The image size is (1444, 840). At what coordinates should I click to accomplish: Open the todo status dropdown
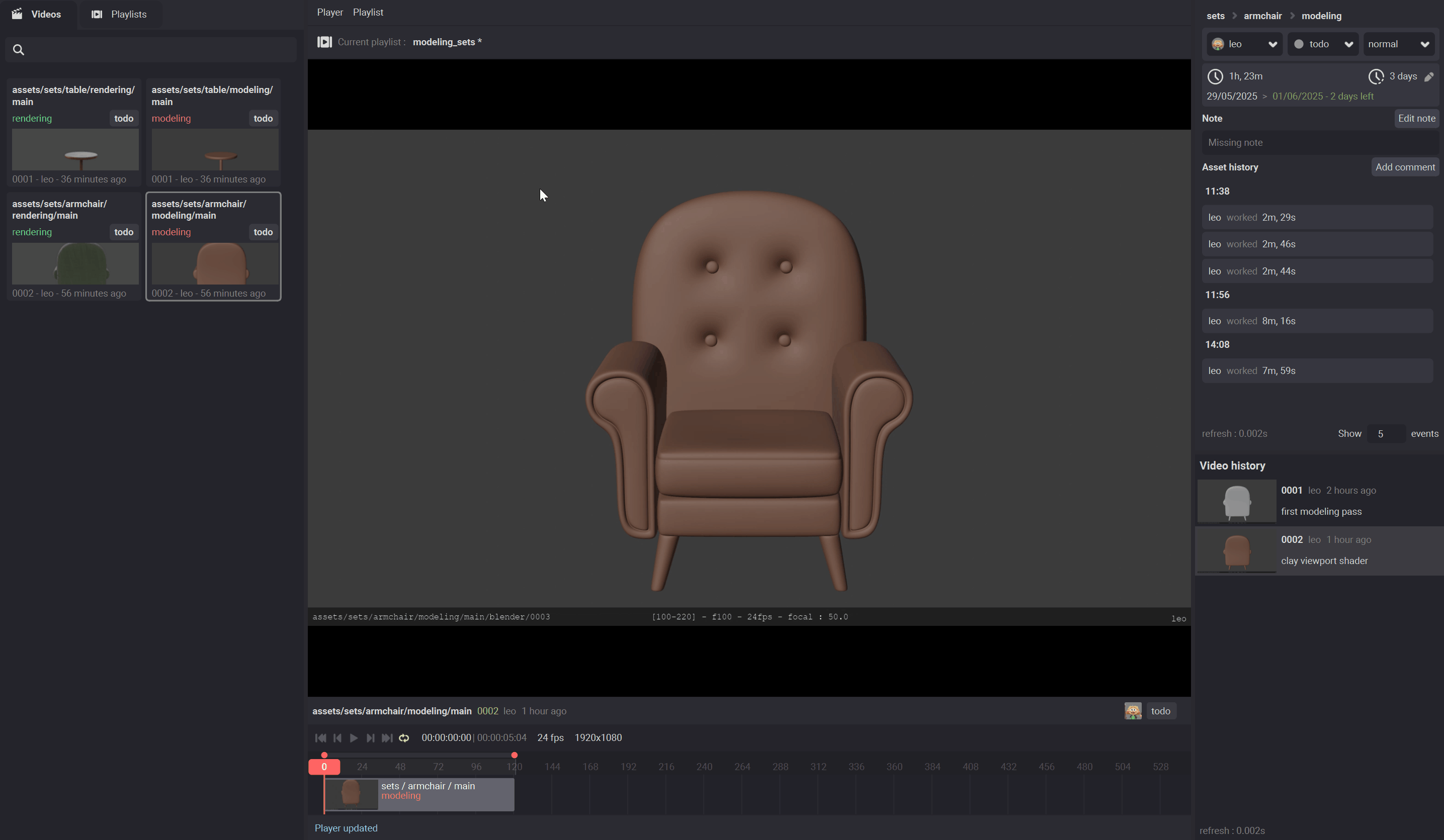tap(1322, 44)
